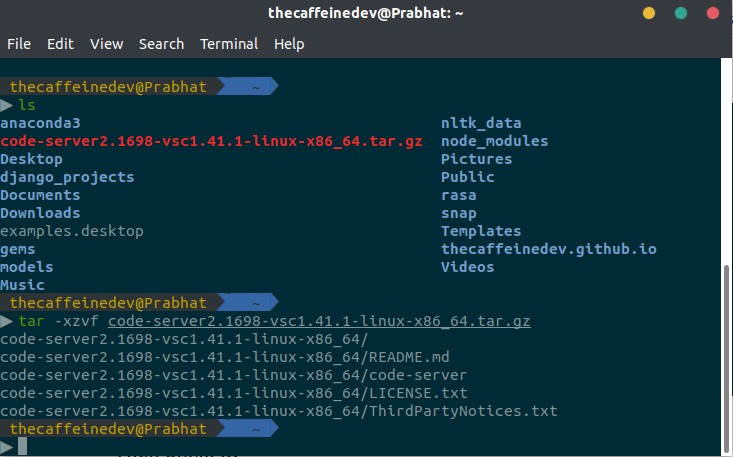
Task: Open the Search menu
Action: coord(161,44)
